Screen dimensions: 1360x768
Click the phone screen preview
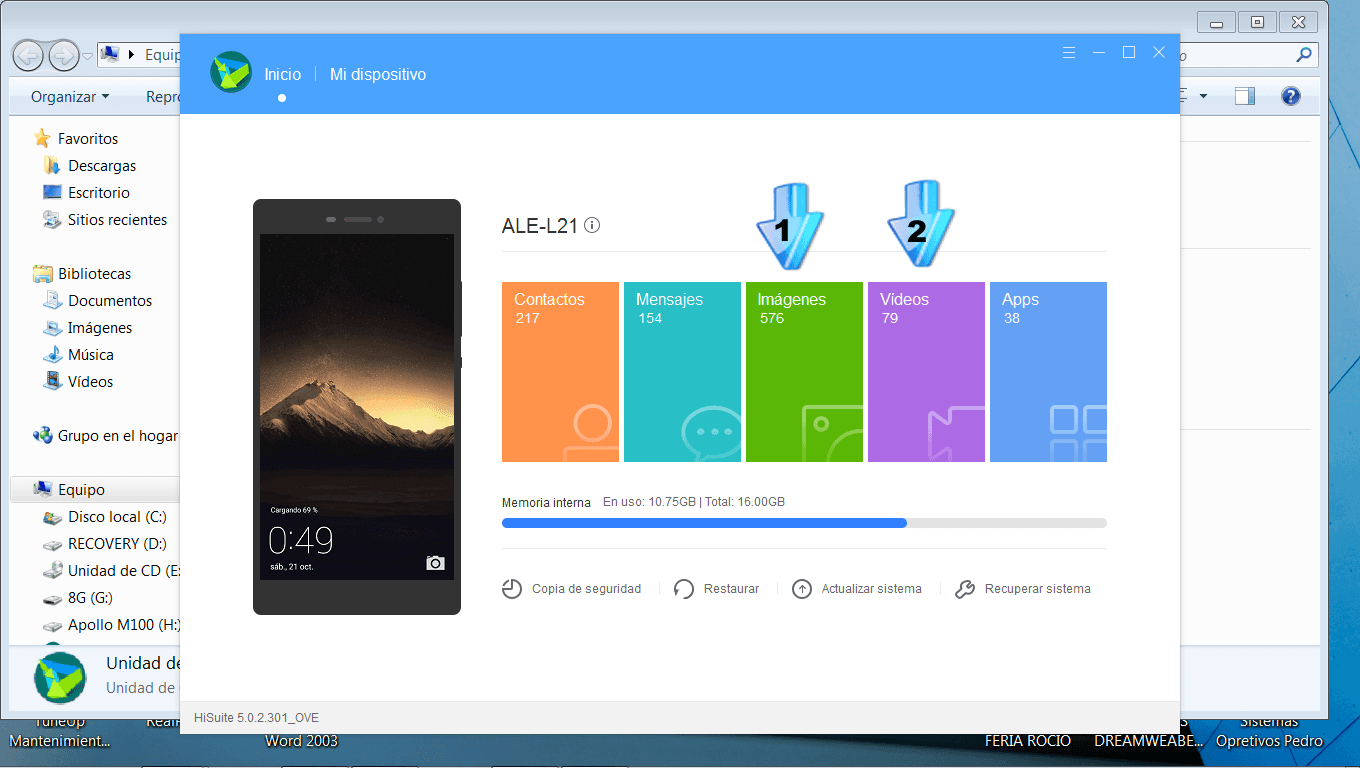[357, 407]
